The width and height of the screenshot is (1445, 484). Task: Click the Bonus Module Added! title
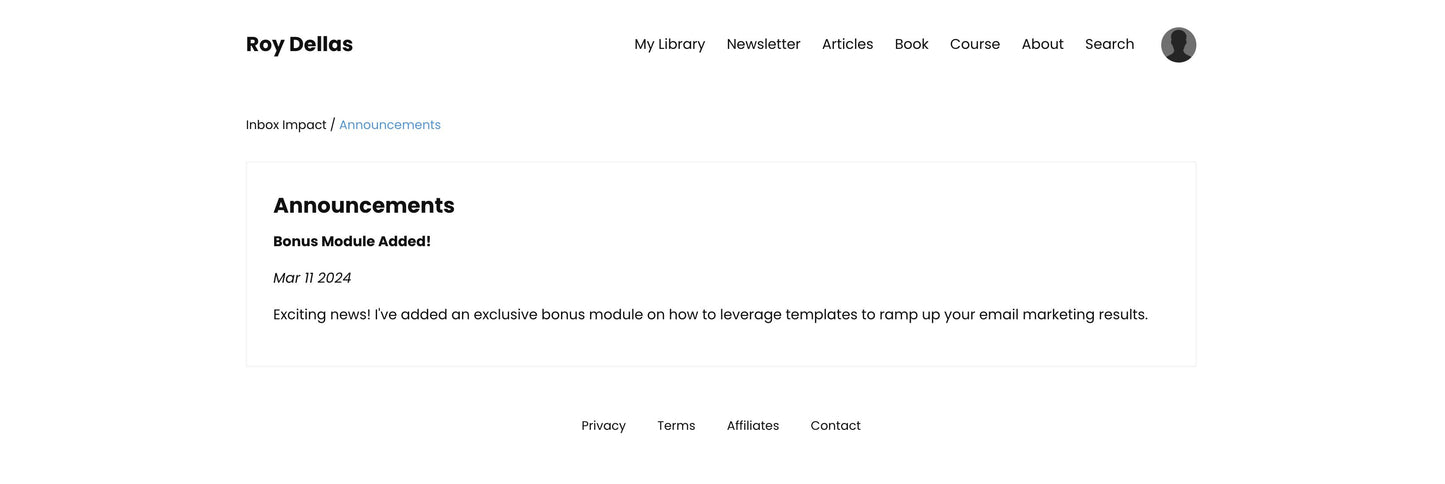click(x=352, y=241)
